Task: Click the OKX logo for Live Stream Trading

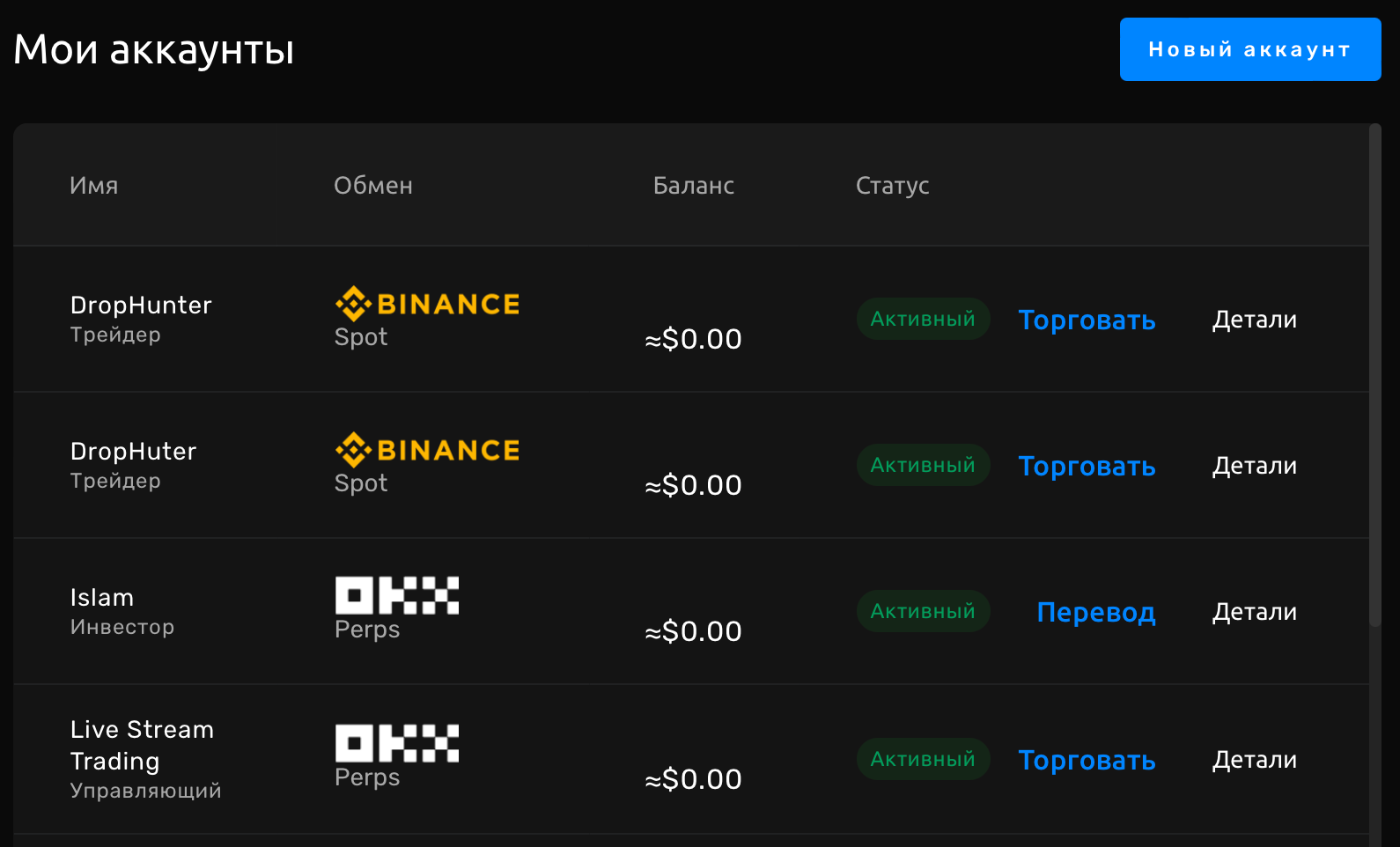Action: pos(397,743)
